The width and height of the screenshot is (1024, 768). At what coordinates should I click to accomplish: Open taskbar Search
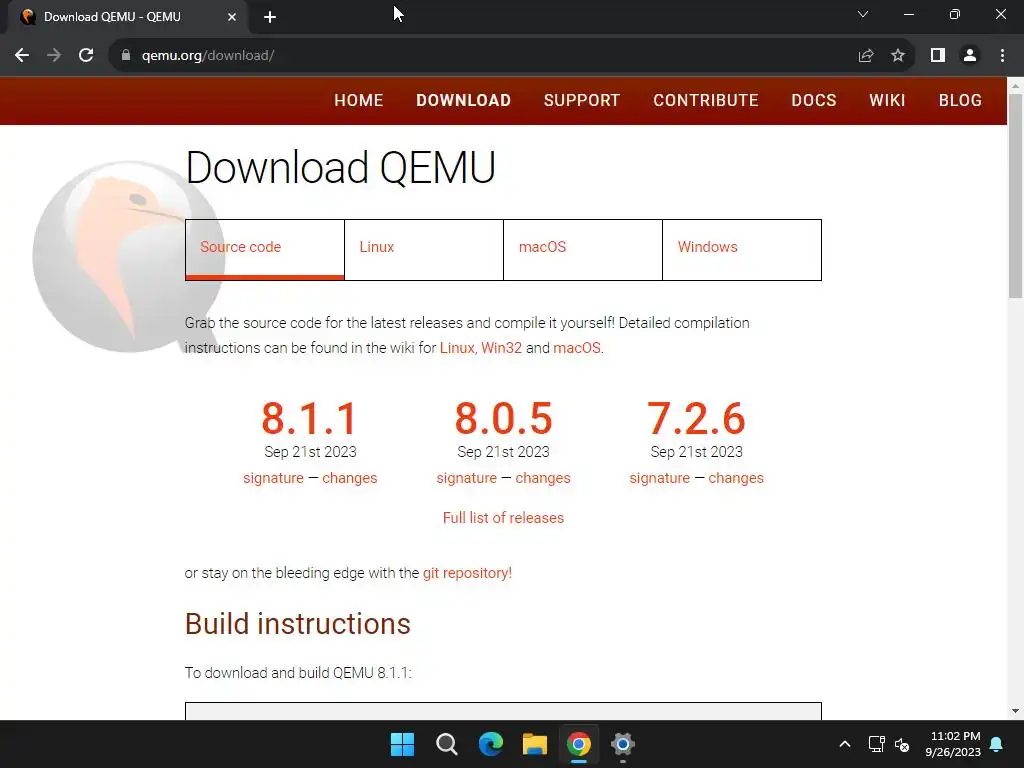[x=447, y=744]
